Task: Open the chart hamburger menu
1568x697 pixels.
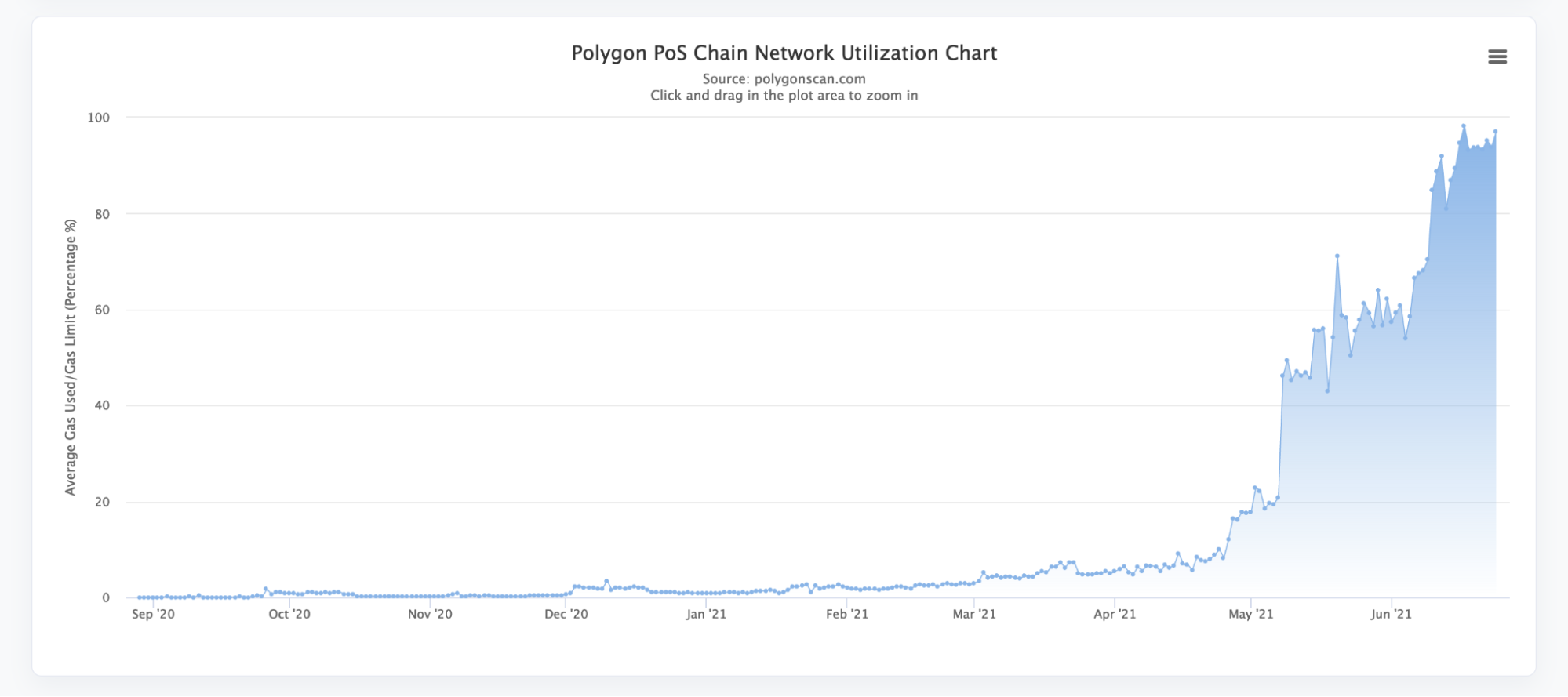Action: click(x=1497, y=56)
